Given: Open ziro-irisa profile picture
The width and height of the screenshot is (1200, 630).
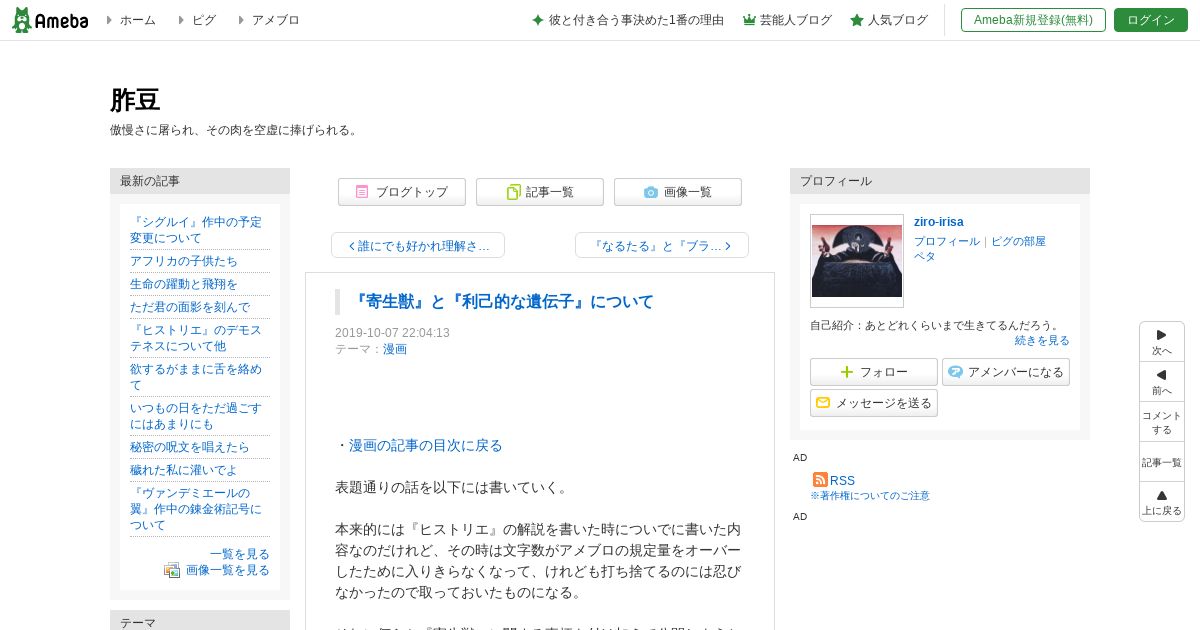Looking at the screenshot, I should 857,261.
